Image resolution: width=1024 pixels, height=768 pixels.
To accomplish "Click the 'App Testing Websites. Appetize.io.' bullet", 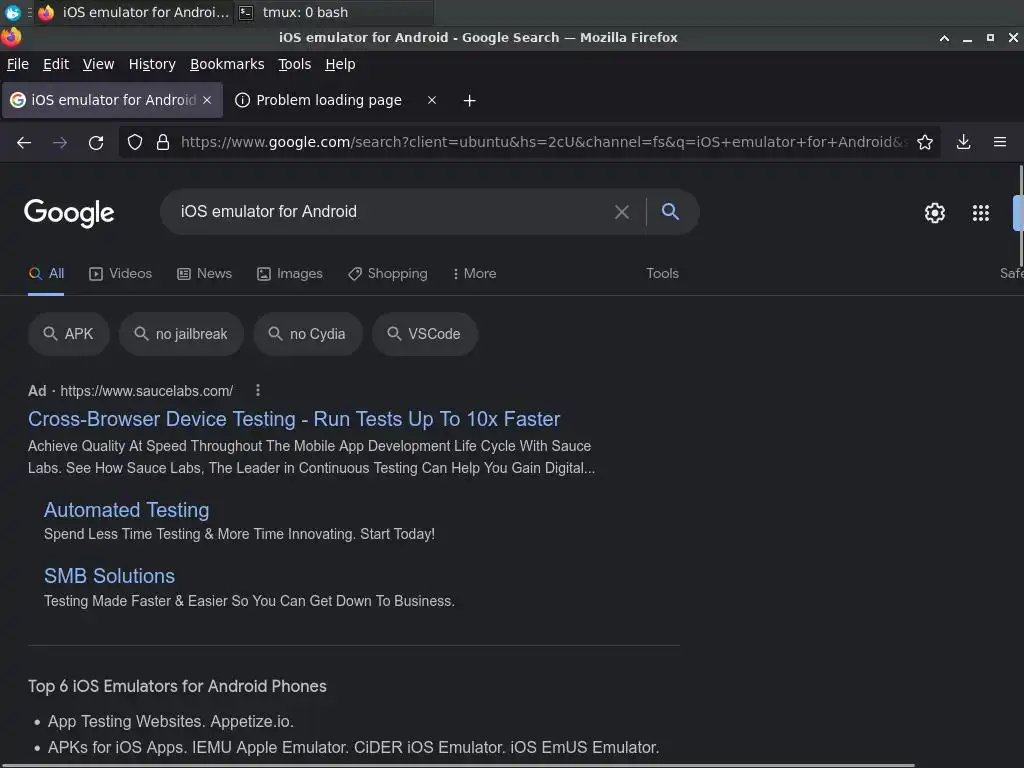I will pos(170,722).
